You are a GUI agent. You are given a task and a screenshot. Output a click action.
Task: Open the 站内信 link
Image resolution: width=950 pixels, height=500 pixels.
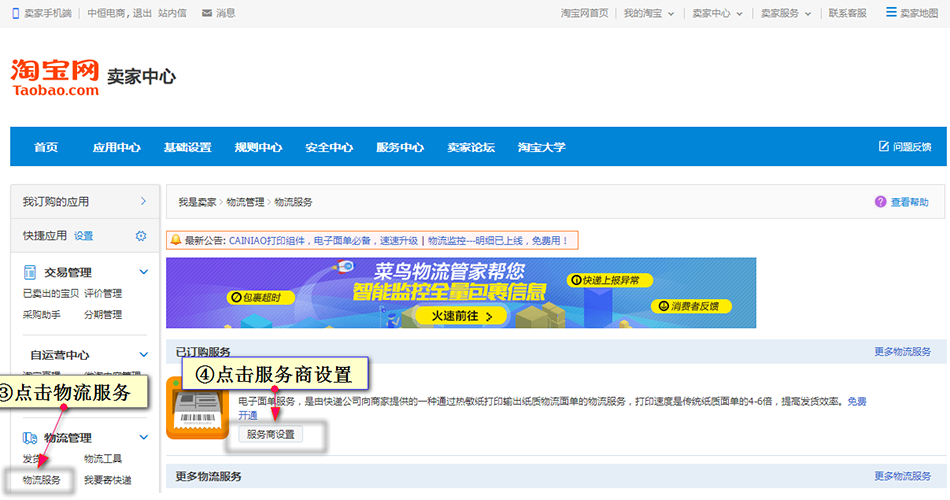click(x=172, y=13)
